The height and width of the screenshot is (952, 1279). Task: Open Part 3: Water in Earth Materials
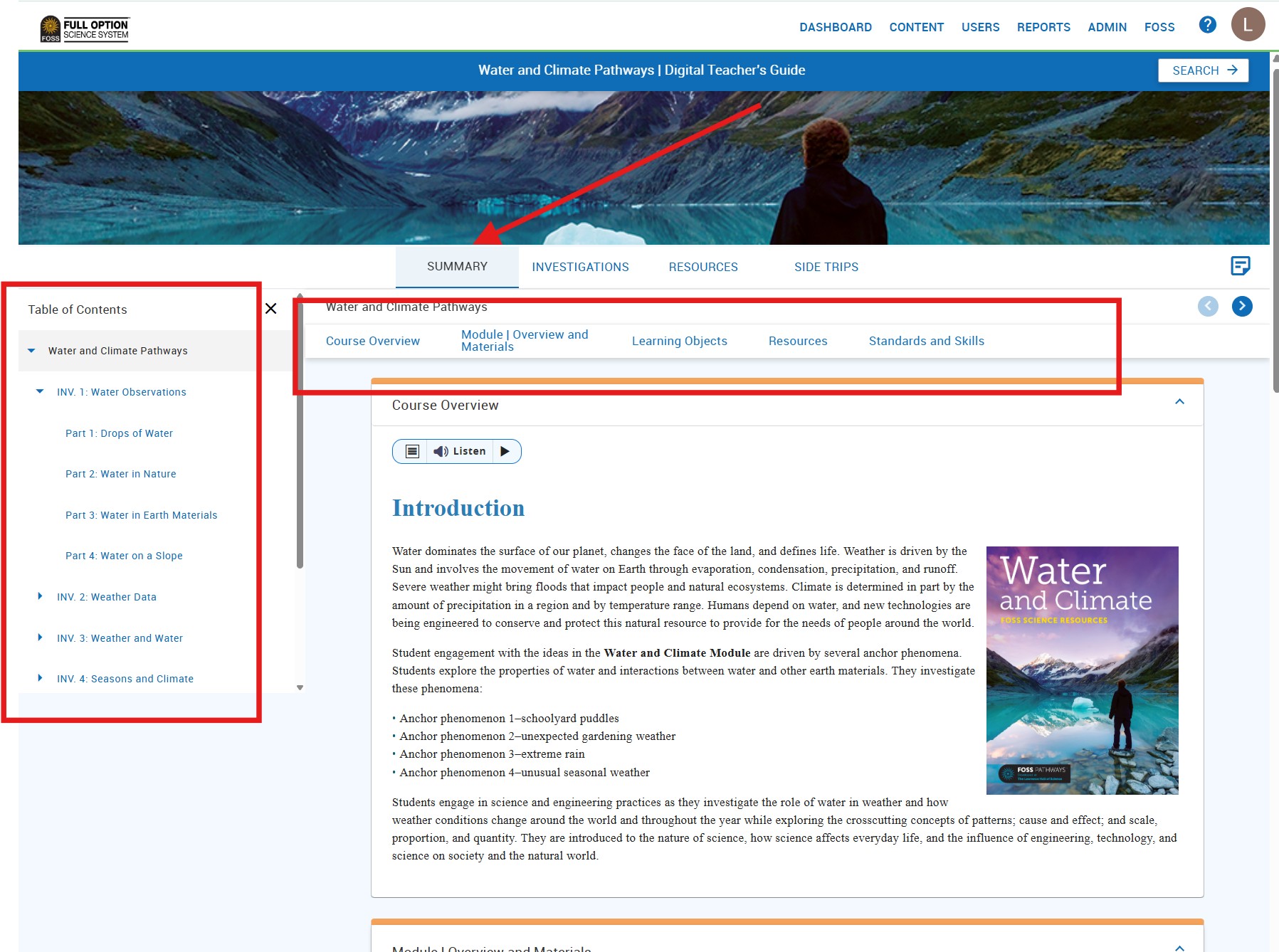click(142, 515)
